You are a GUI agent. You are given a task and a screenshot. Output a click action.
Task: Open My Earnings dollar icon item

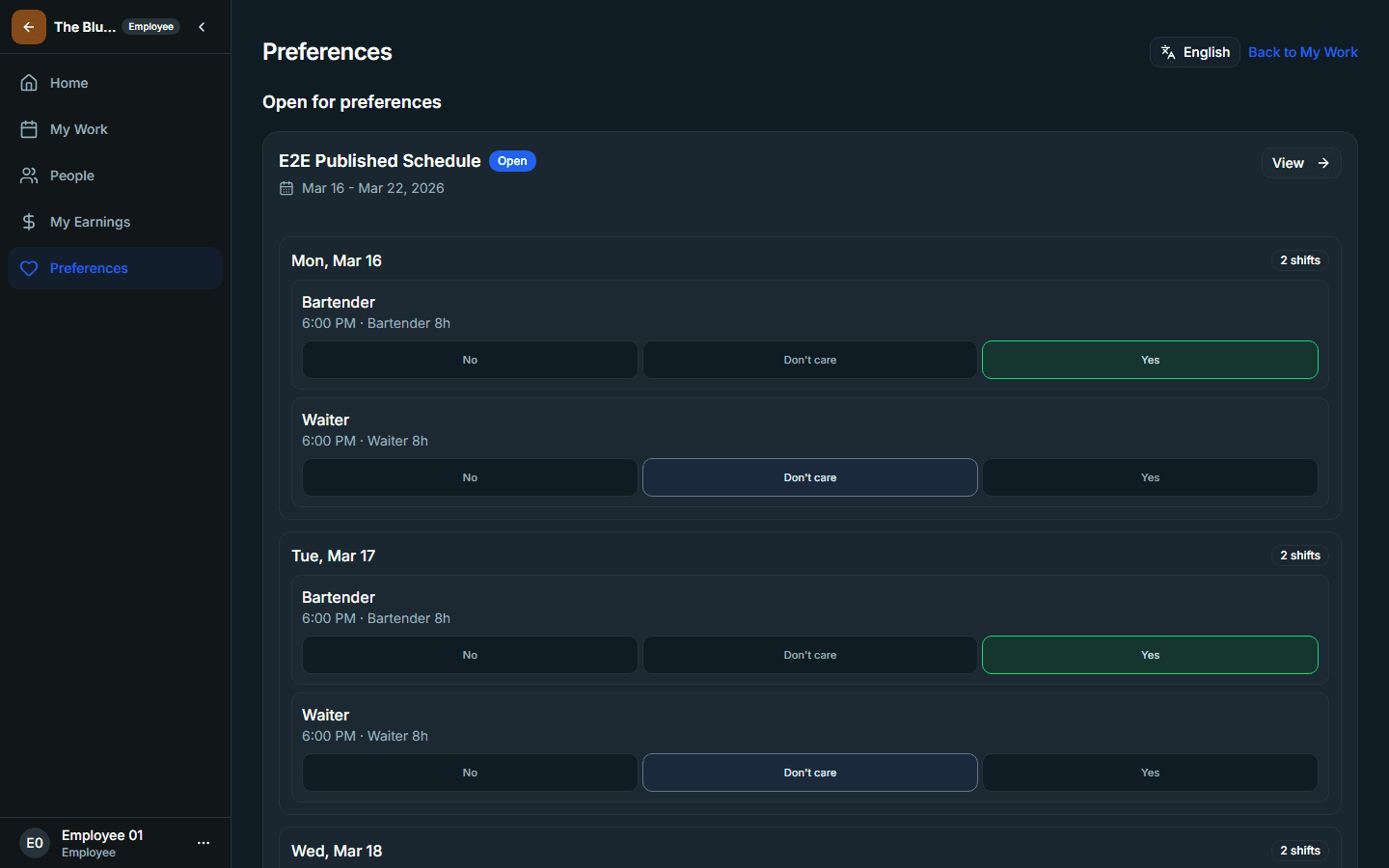[115, 222]
